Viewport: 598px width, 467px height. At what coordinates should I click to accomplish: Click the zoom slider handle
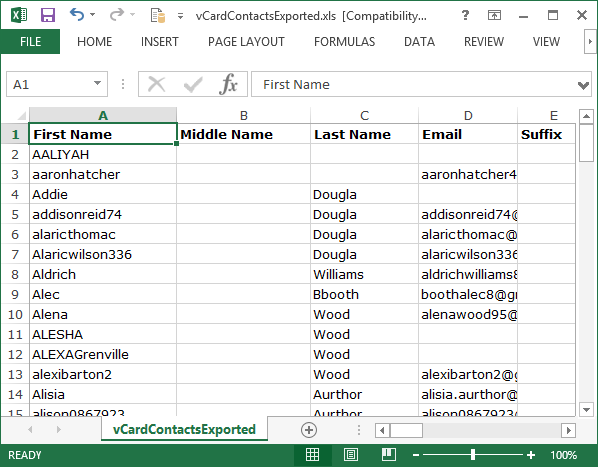coord(473,455)
